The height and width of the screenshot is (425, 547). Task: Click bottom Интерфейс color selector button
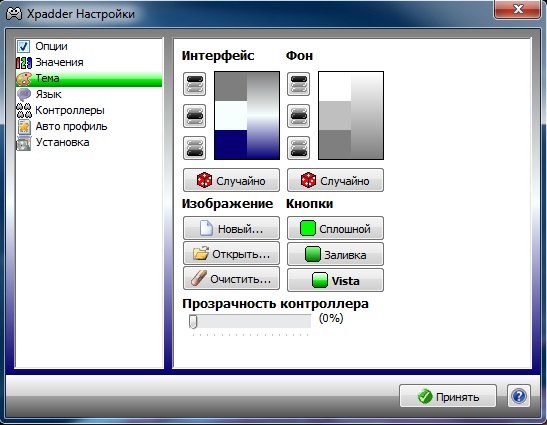pos(195,148)
